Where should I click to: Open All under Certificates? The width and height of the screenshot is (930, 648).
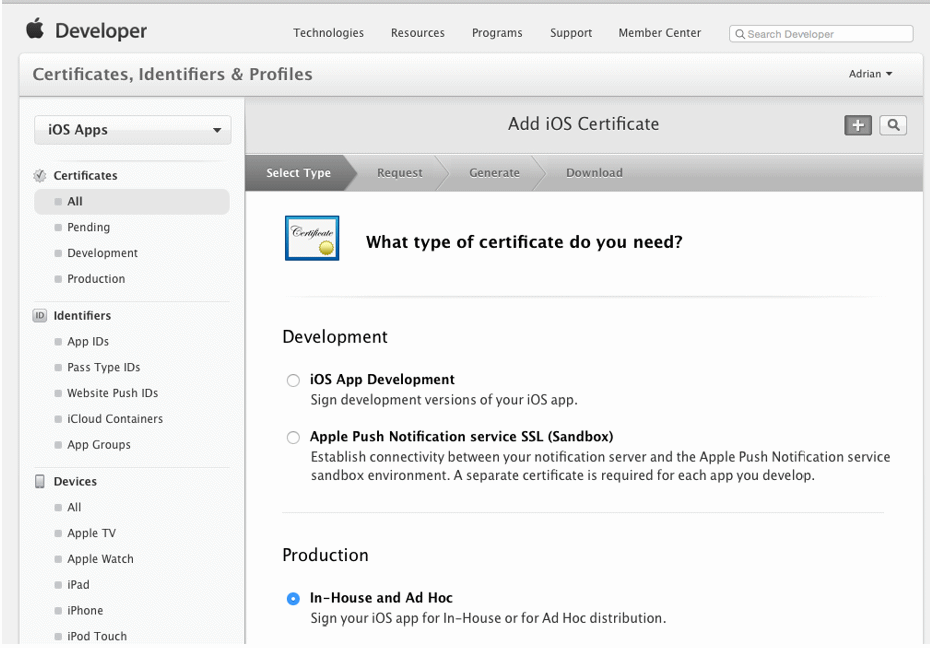[x=132, y=202]
